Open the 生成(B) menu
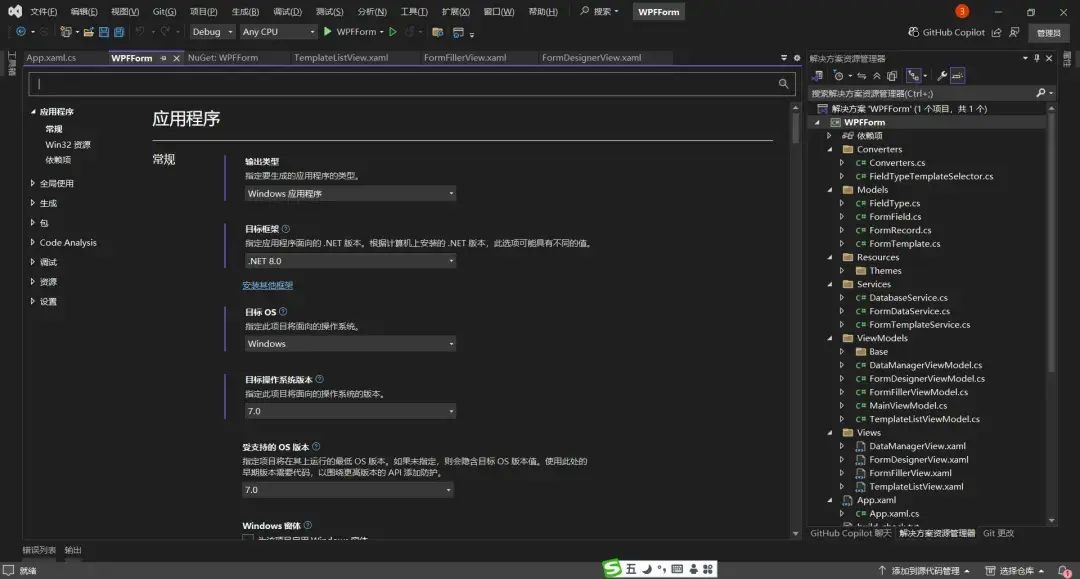This screenshot has width=1080, height=579. (x=245, y=12)
